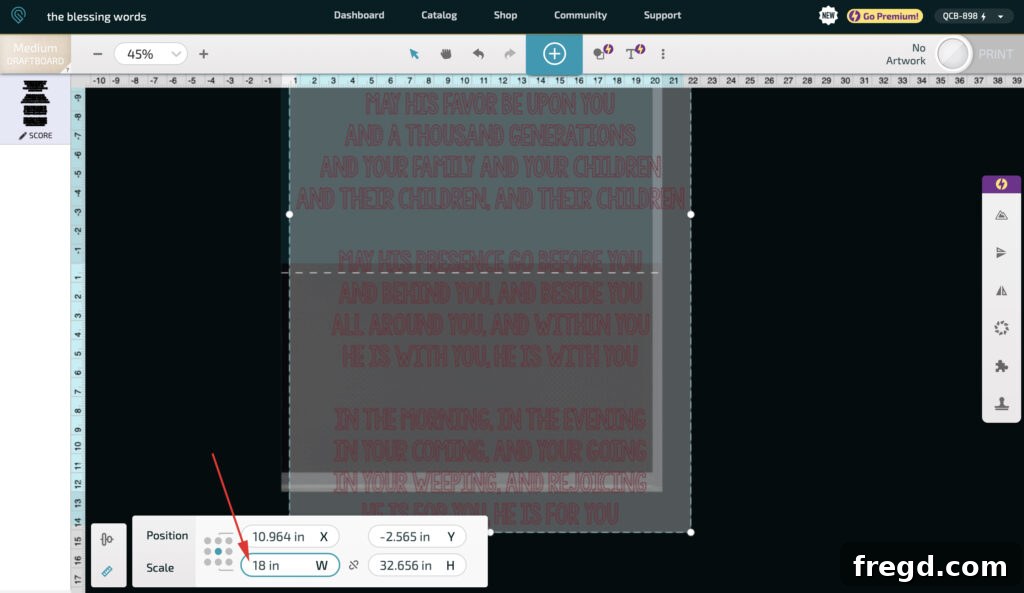Click the stamp icon in right panel
The width and height of the screenshot is (1024, 593).
pyautogui.click(x=1001, y=404)
